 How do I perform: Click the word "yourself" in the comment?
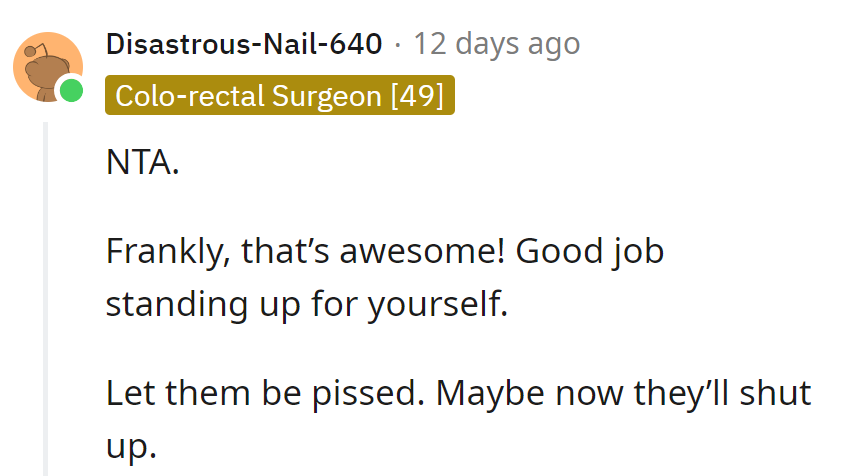(x=437, y=304)
